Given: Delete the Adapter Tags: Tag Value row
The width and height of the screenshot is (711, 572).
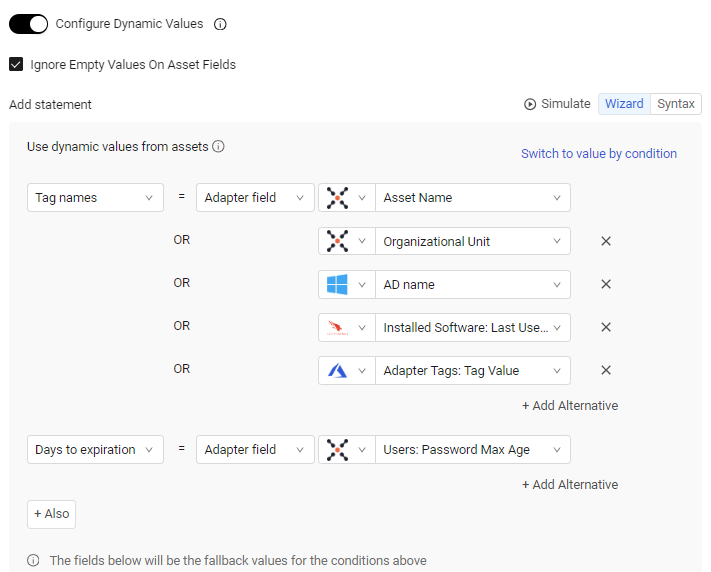Looking at the screenshot, I should (606, 370).
